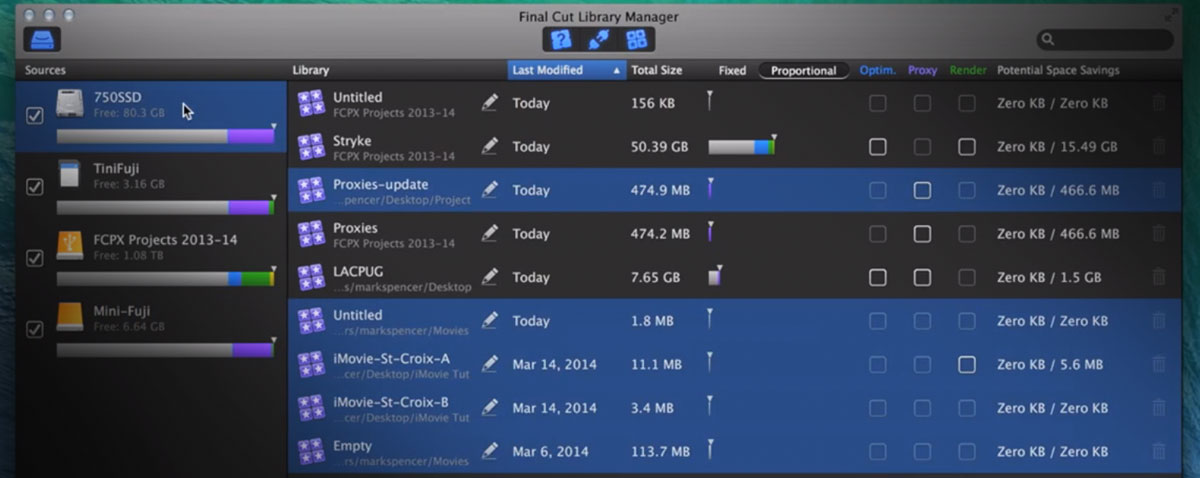The width and height of the screenshot is (1200, 478).
Task: Click the Stryke library star icon
Action: (x=311, y=147)
